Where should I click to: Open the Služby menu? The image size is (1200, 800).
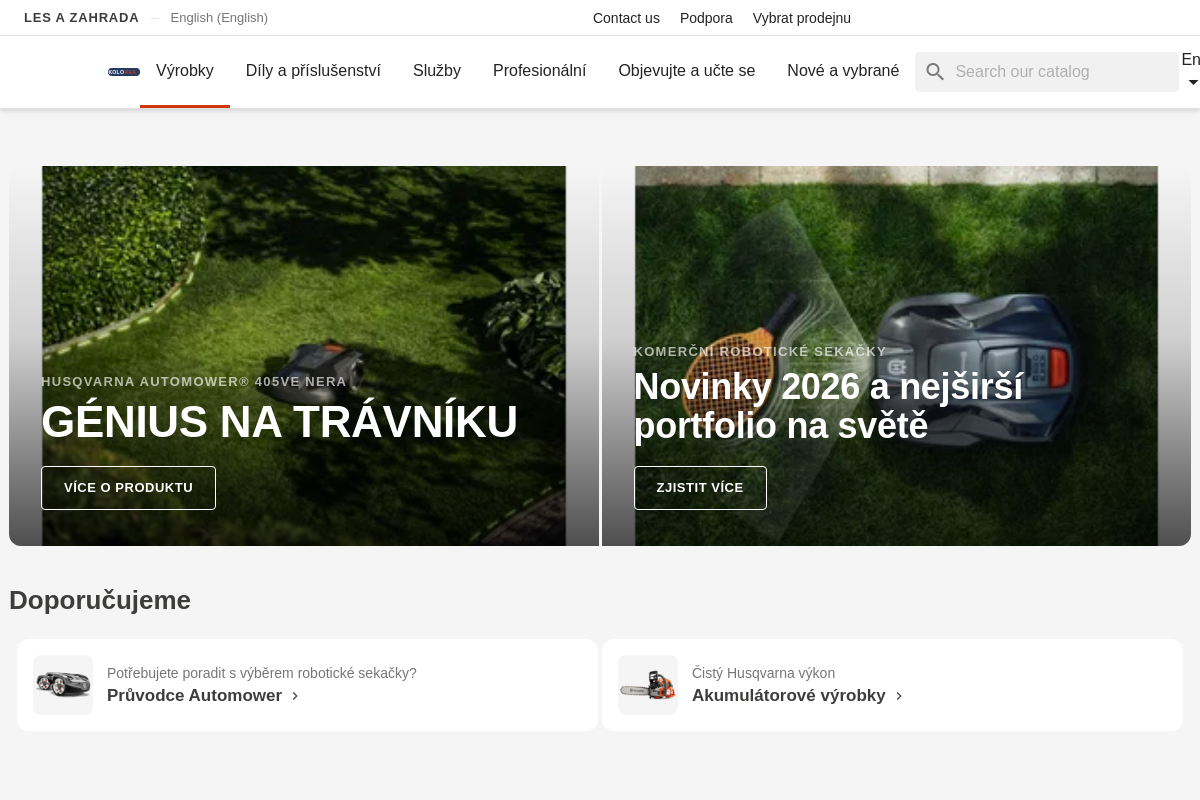point(437,71)
